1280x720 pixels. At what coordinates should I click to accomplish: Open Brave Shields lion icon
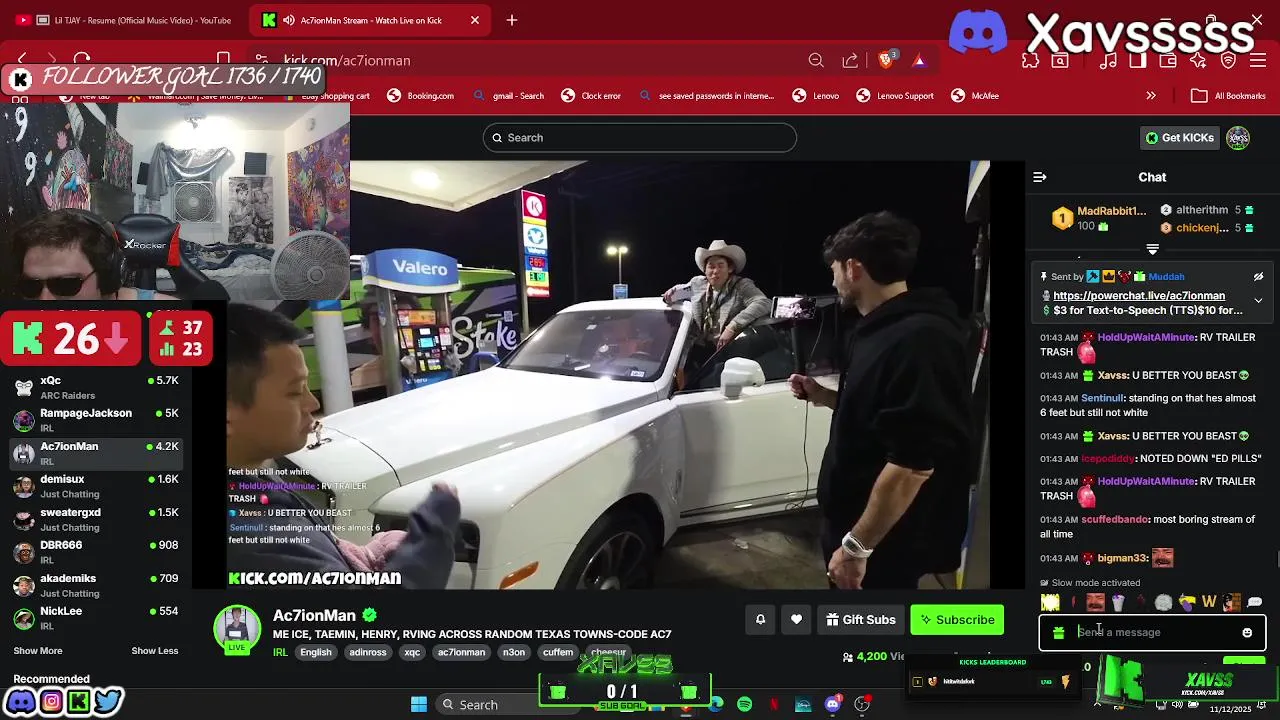coord(886,61)
